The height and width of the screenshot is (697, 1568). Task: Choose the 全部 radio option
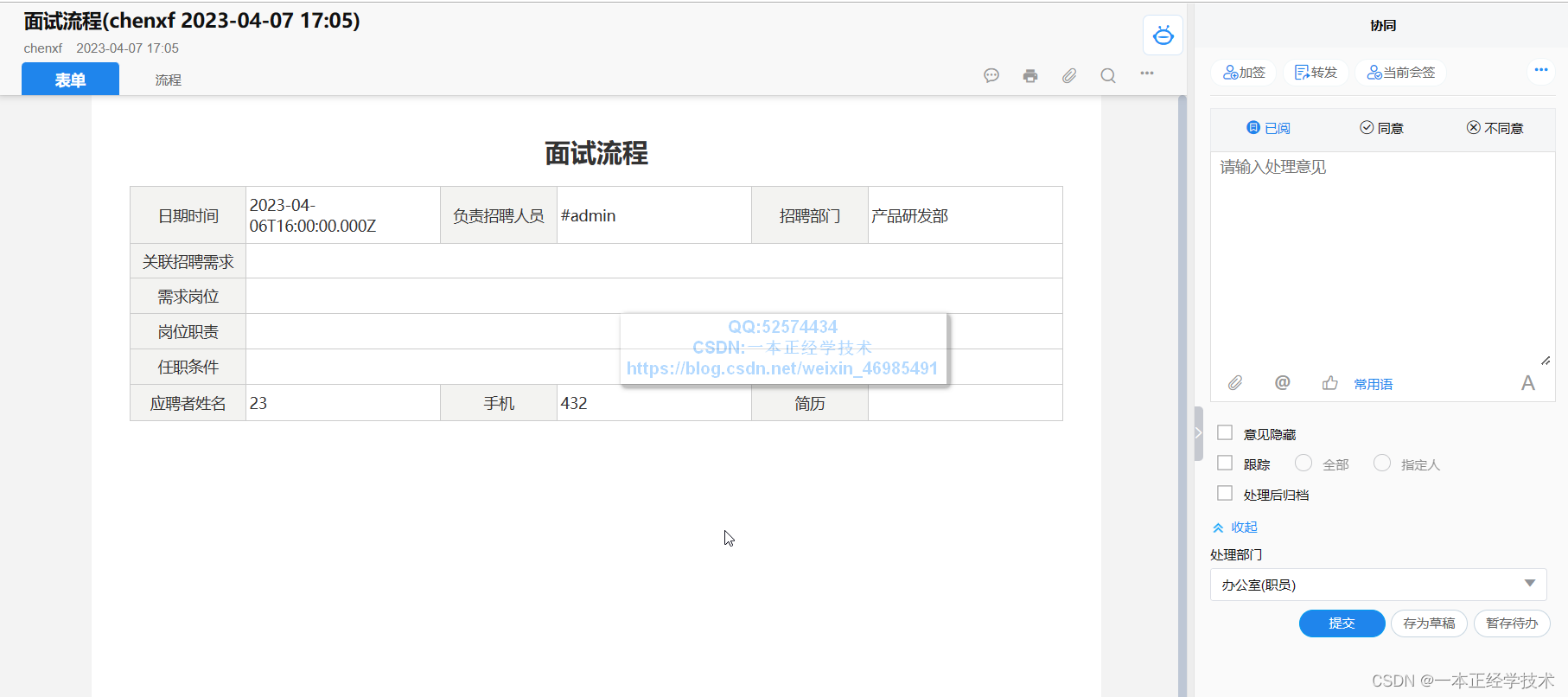pos(1303,463)
